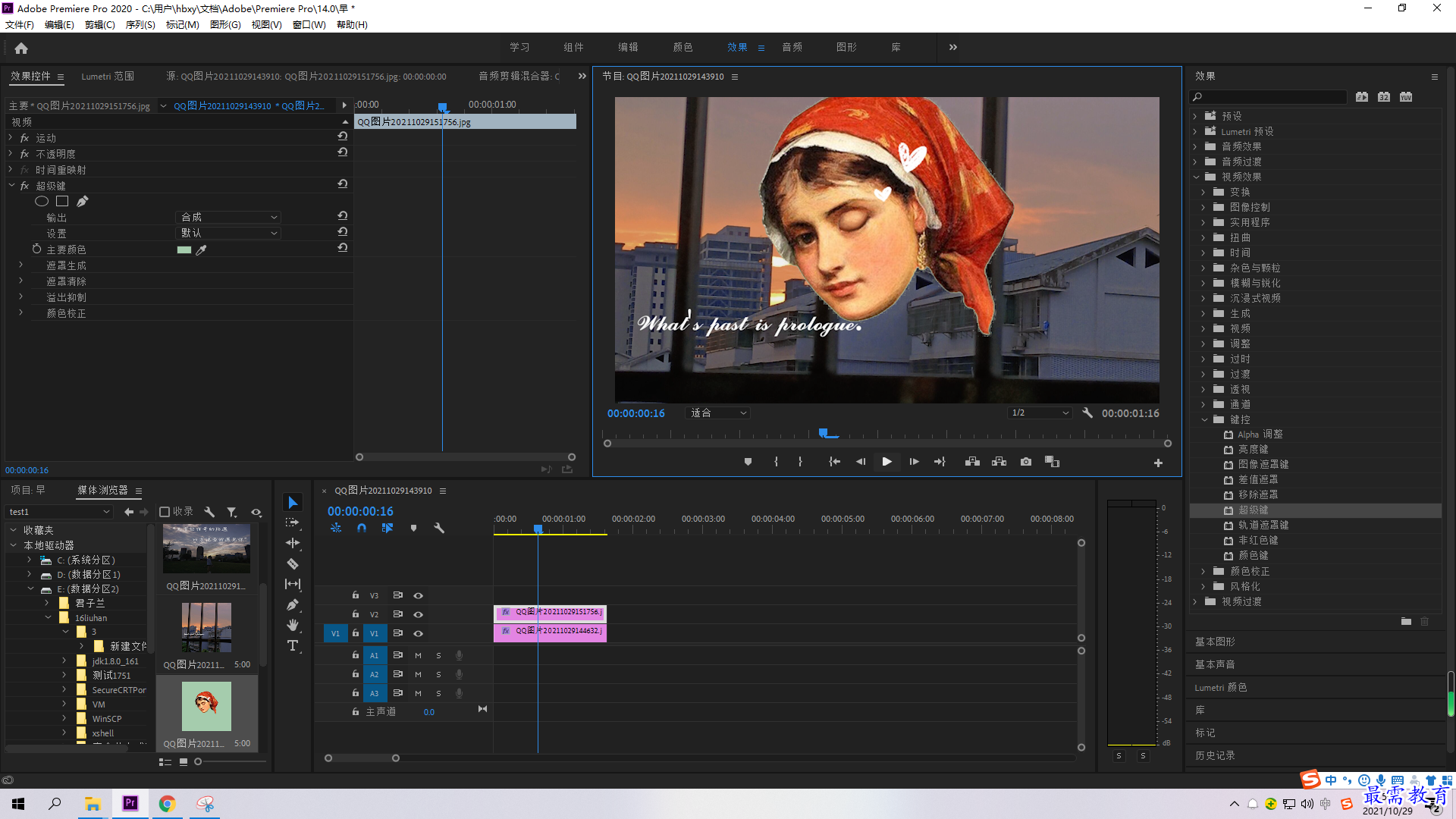The width and height of the screenshot is (1456, 819).
Task: Open the 序列(S) menu
Action: tap(140, 25)
